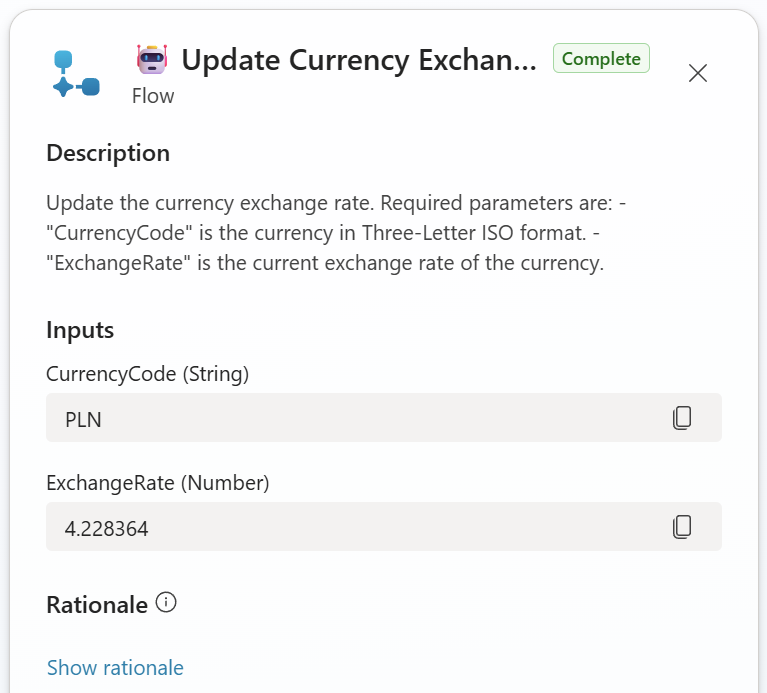Show the rationale via the link

(115, 668)
